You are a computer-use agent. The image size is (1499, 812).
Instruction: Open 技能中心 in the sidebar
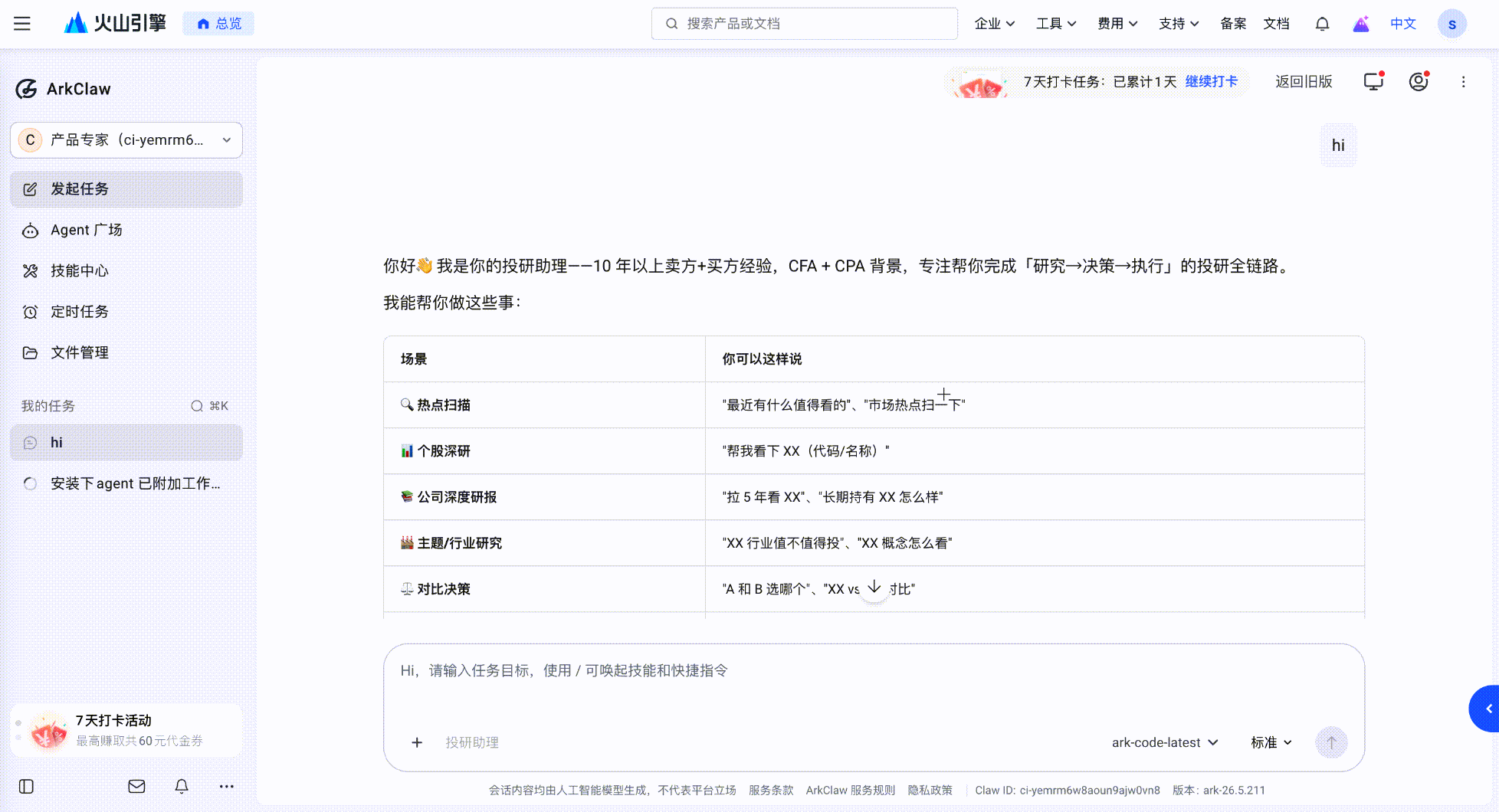coord(126,270)
